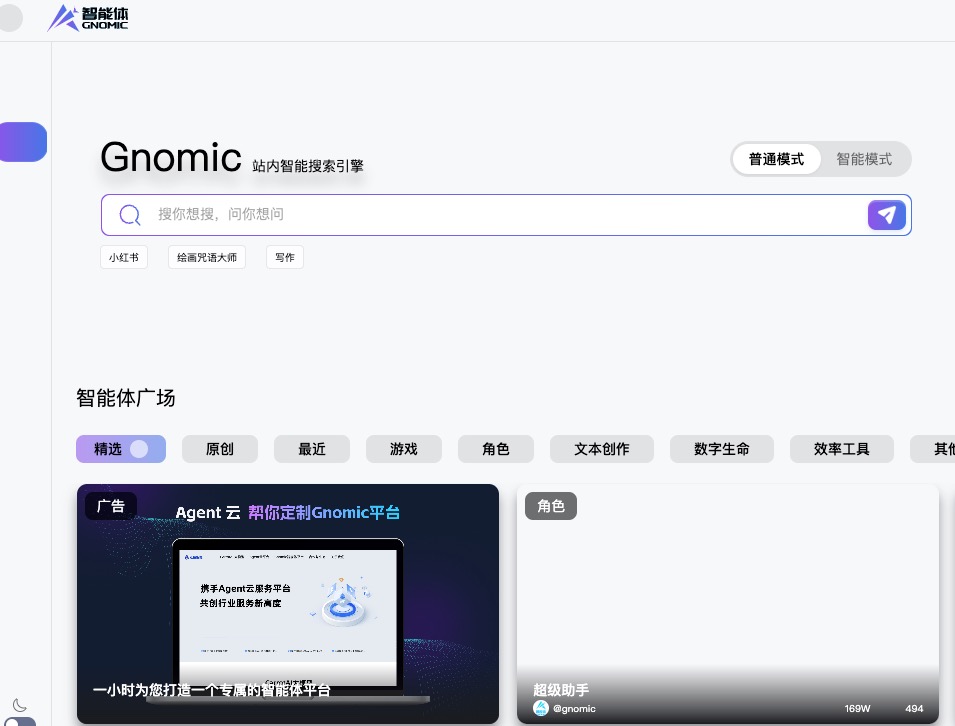Screen dimensions: 955x726
Task: Click the magnifier search icon
Action: point(130,214)
